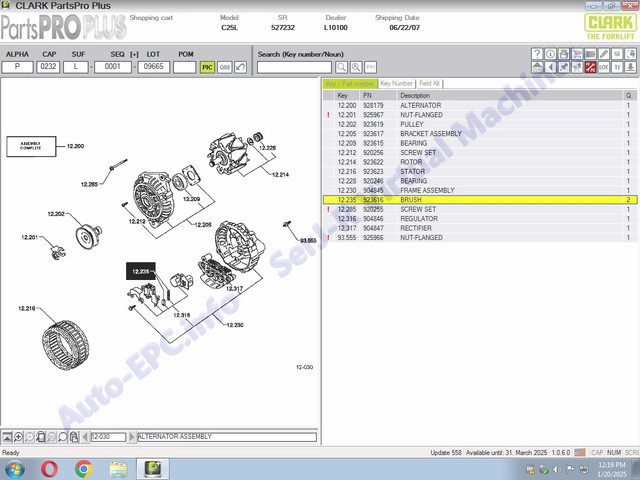Click the collapse picture panel icon

pyautogui.click(x=7, y=437)
